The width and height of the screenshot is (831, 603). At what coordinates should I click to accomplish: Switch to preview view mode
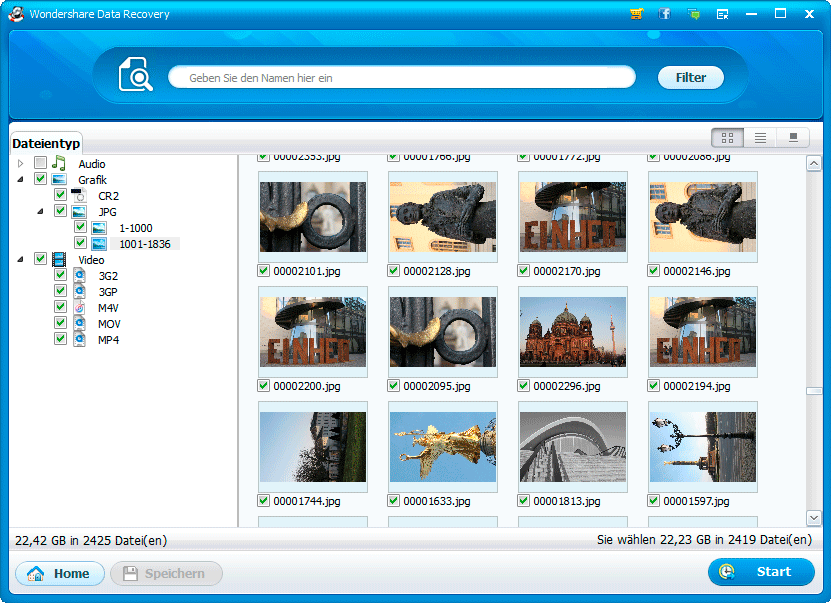click(793, 137)
